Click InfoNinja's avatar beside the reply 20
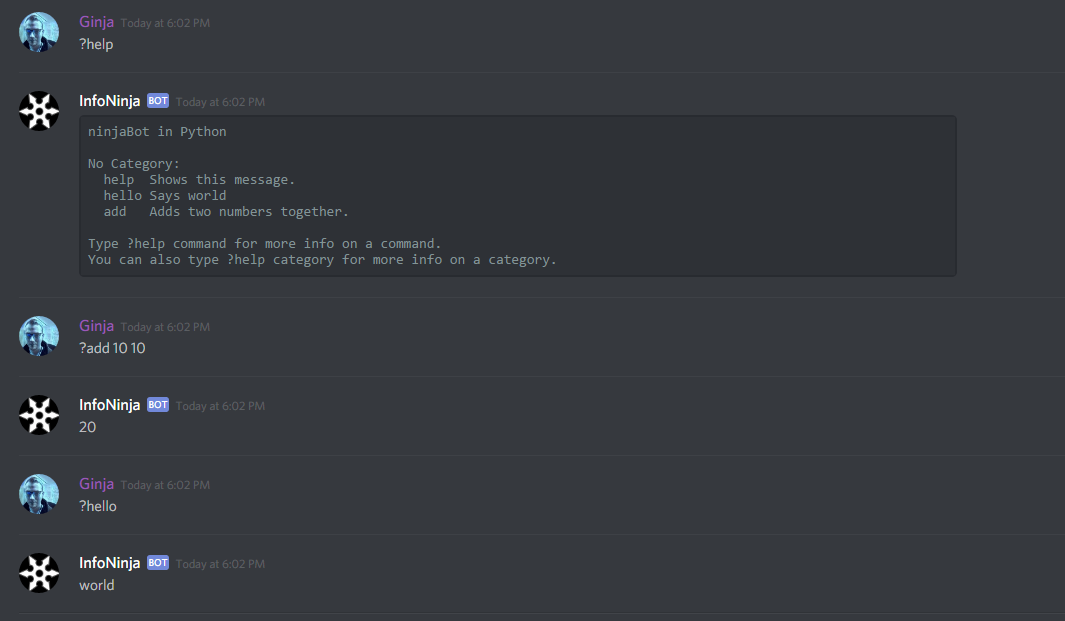 tap(39, 415)
